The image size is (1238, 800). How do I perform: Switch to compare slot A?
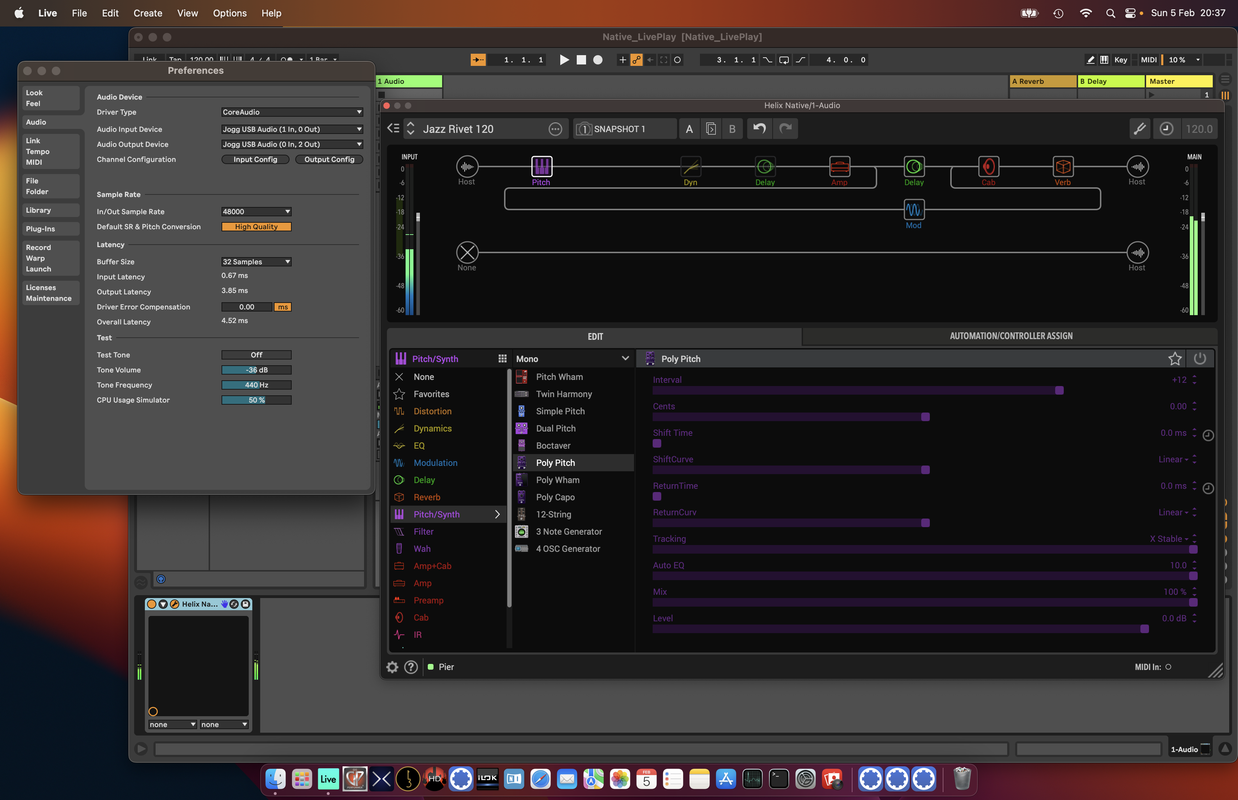[x=689, y=129]
